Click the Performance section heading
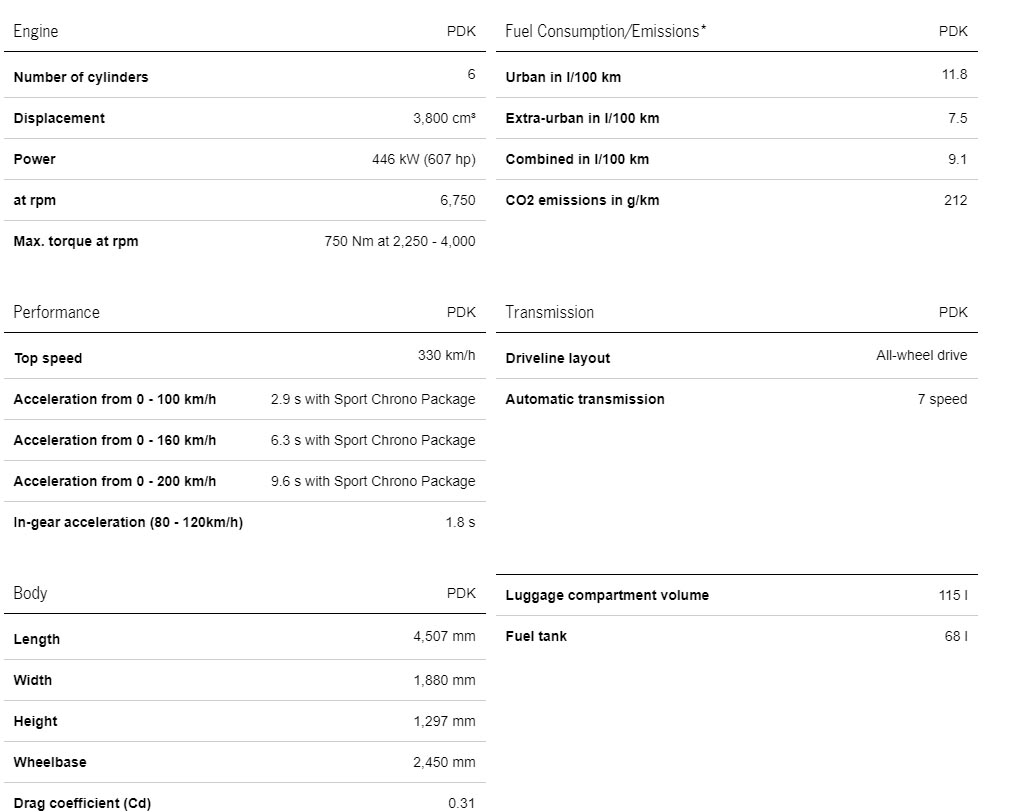This screenshot has height=812, width=1011. pos(57,312)
